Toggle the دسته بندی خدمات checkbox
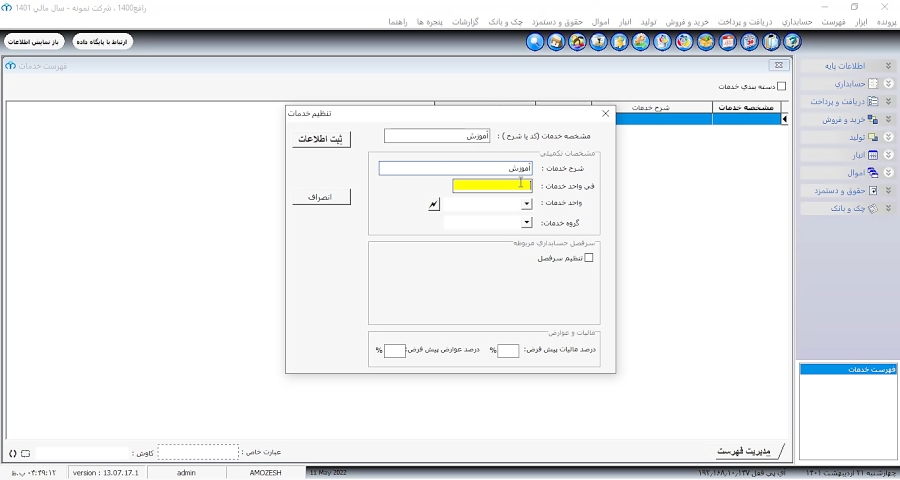Image resolution: width=900 pixels, height=480 pixels. tap(781, 86)
